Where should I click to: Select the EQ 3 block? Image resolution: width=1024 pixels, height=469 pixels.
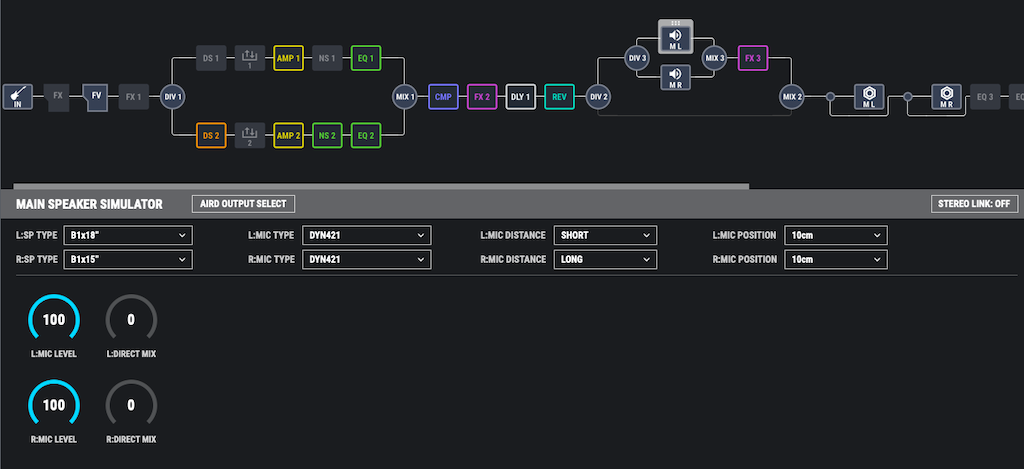(x=985, y=97)
